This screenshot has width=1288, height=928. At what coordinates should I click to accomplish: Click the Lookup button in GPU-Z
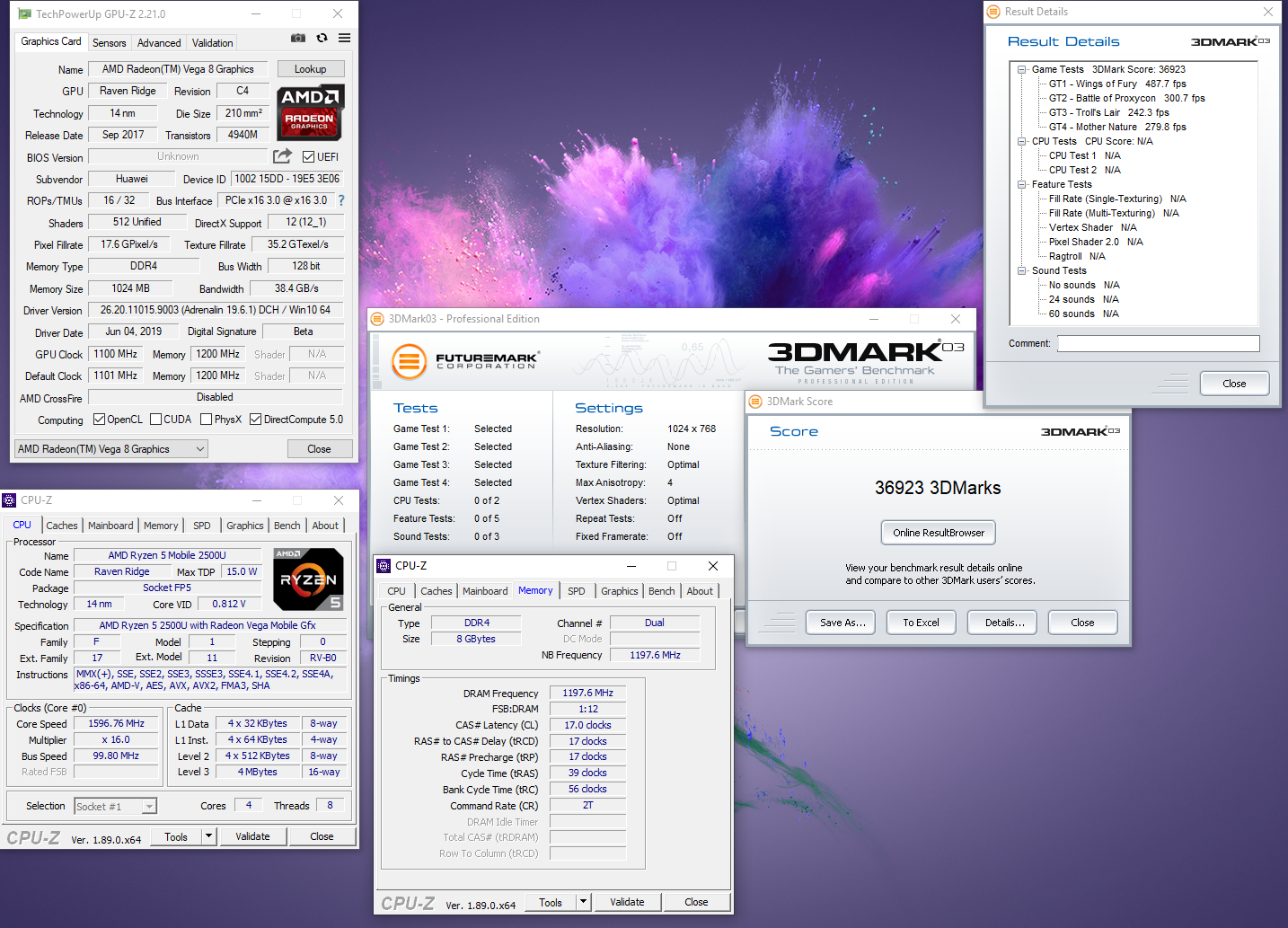[310, 69]
